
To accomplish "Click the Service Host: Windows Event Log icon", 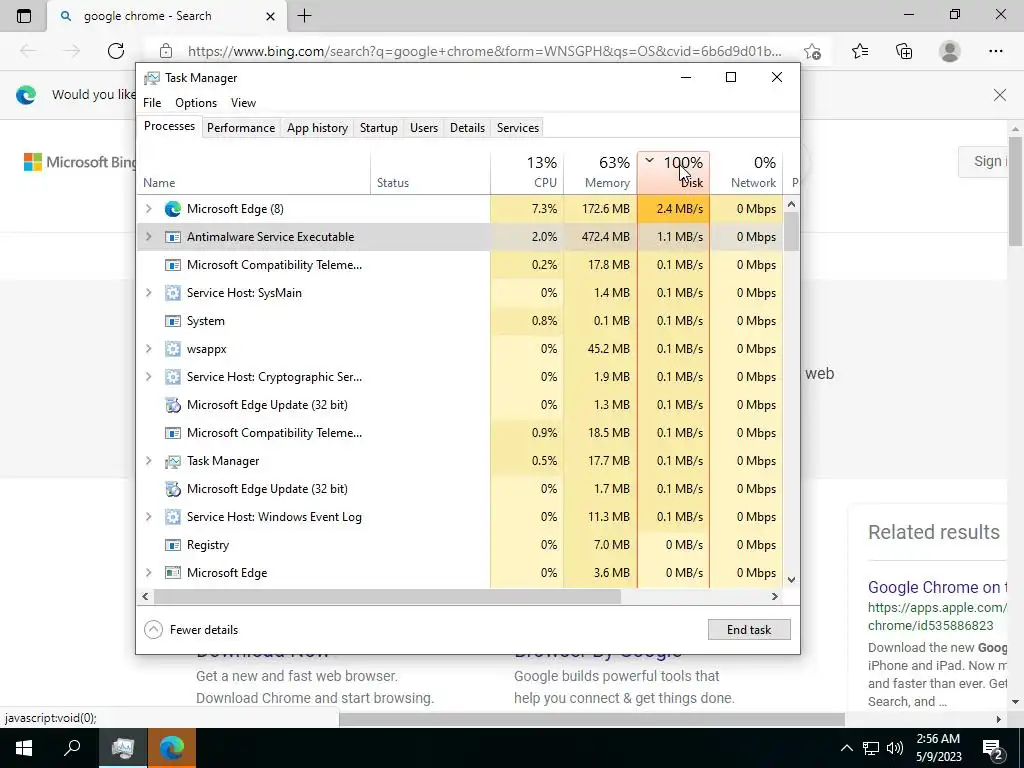I will 172,517.
